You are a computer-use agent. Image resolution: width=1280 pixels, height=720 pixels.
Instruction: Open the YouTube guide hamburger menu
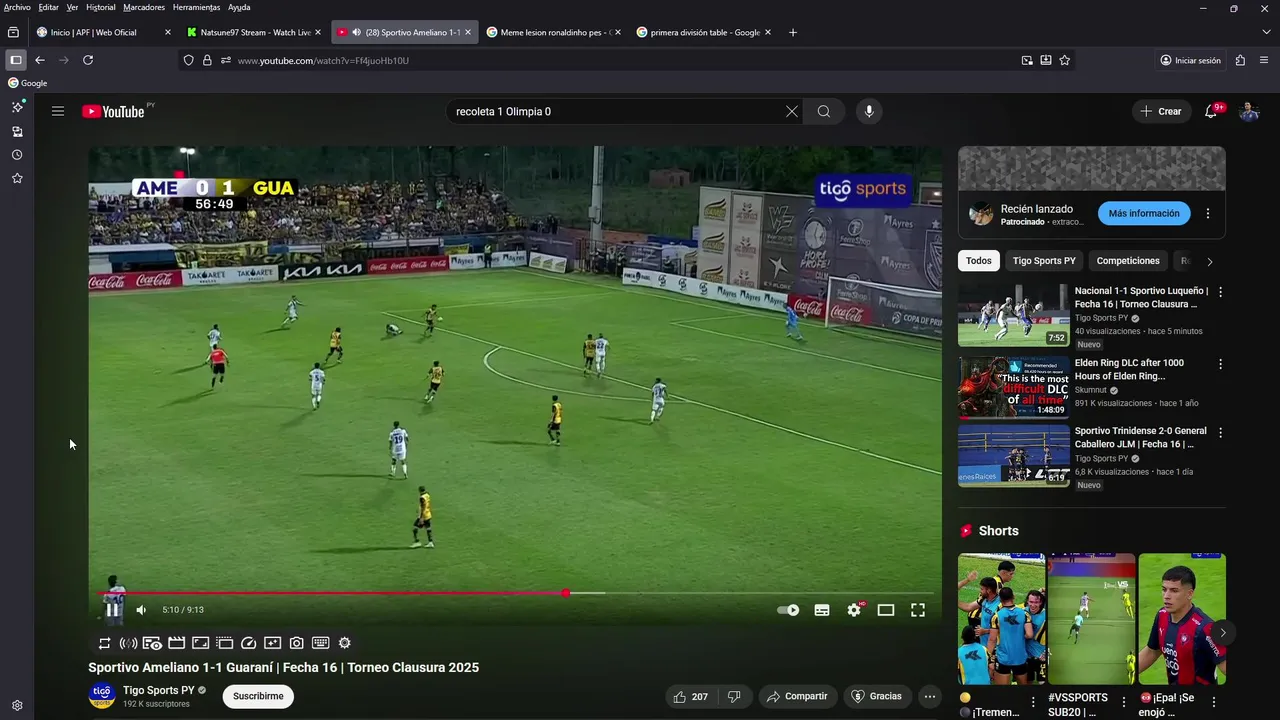pos(58,111)
